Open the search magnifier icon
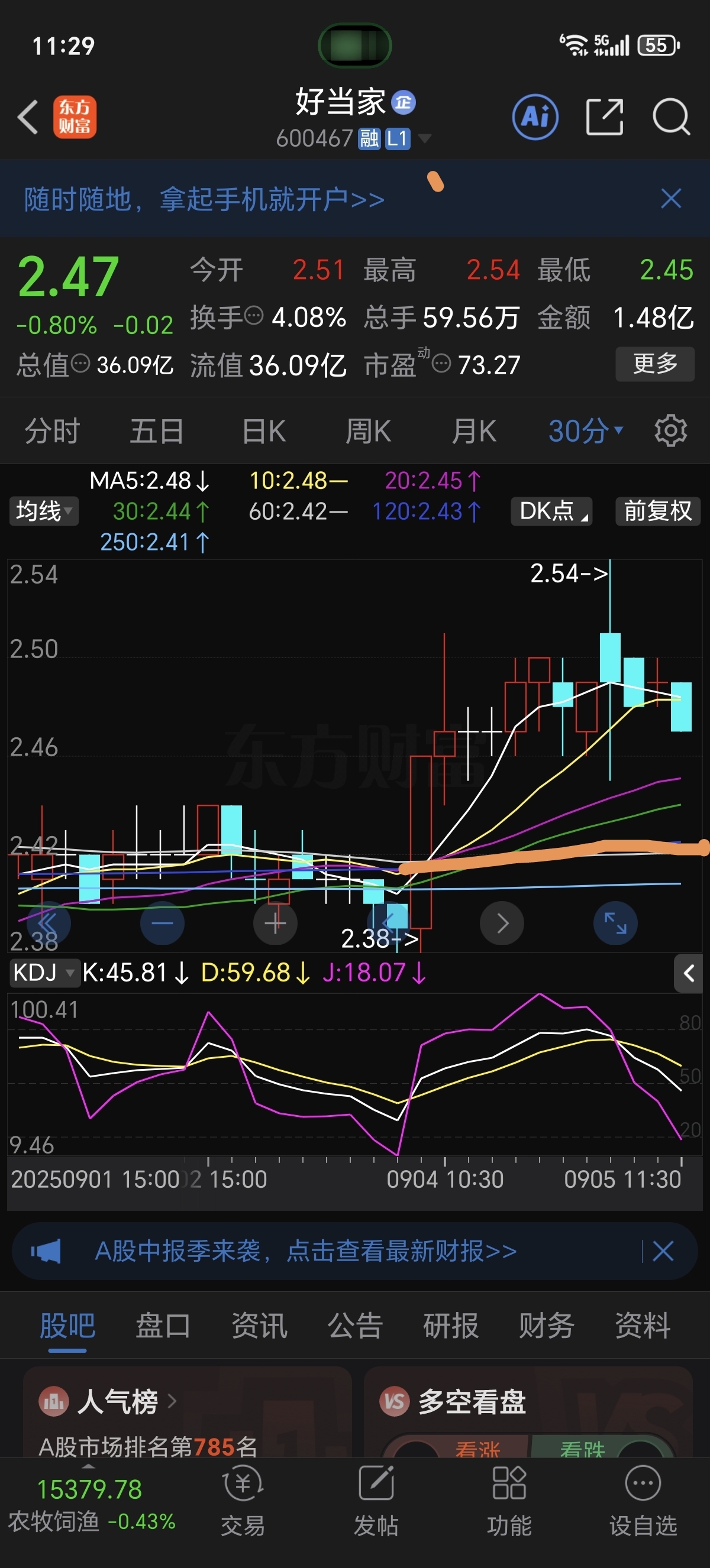This screenshot has height=1568, width=710. tap(671, 116)
